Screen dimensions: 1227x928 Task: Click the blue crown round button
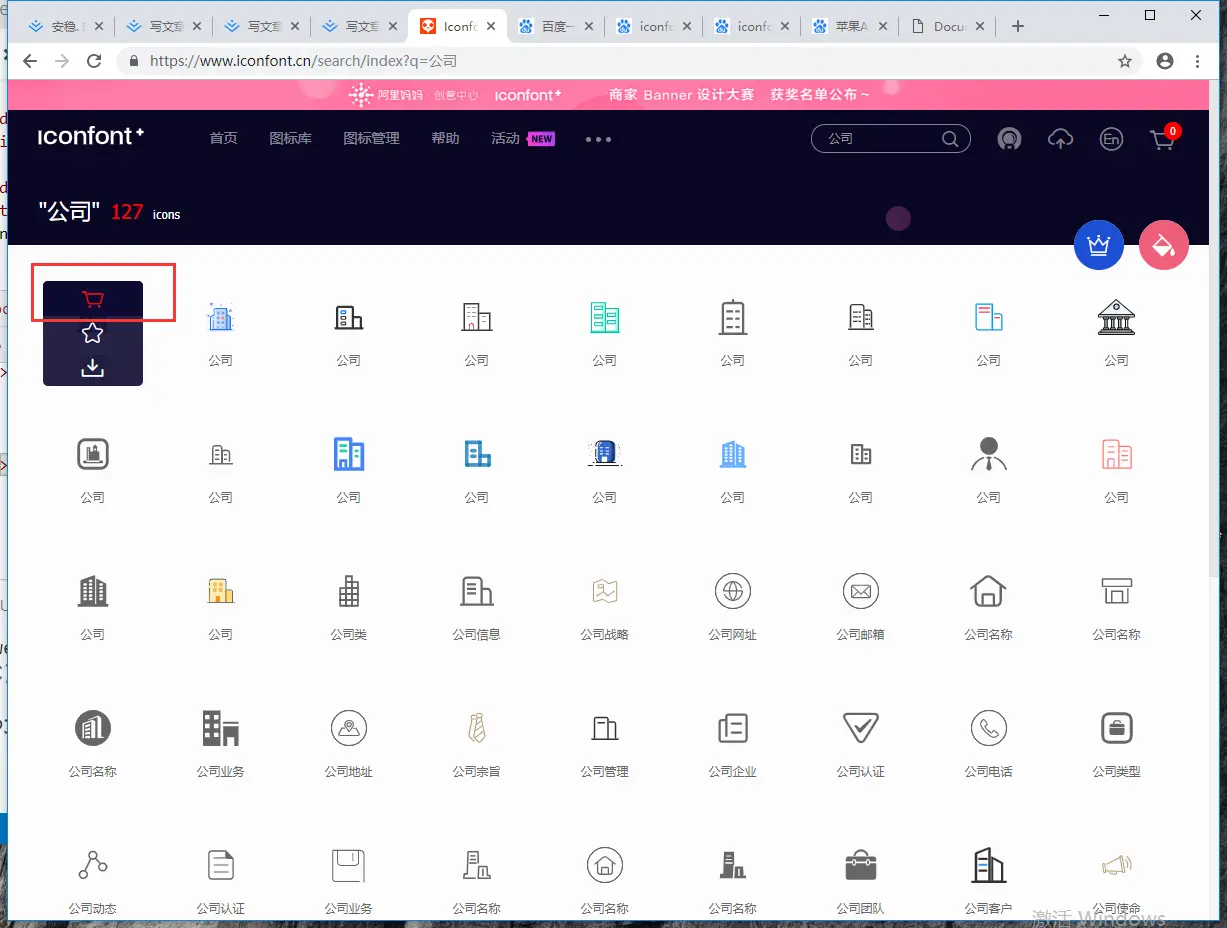pos(1099,245)
